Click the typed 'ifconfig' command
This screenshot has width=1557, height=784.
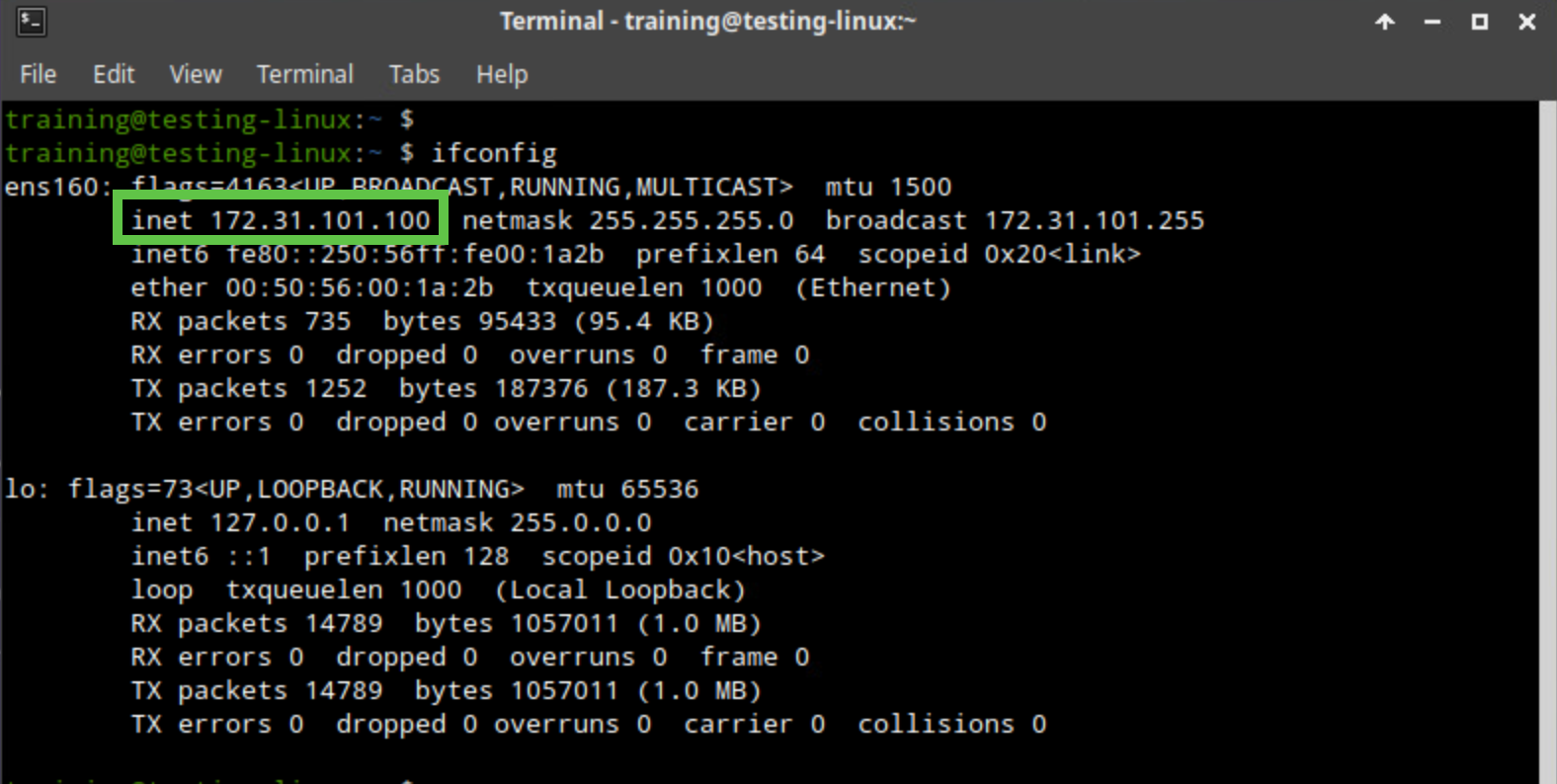point(494,153)
